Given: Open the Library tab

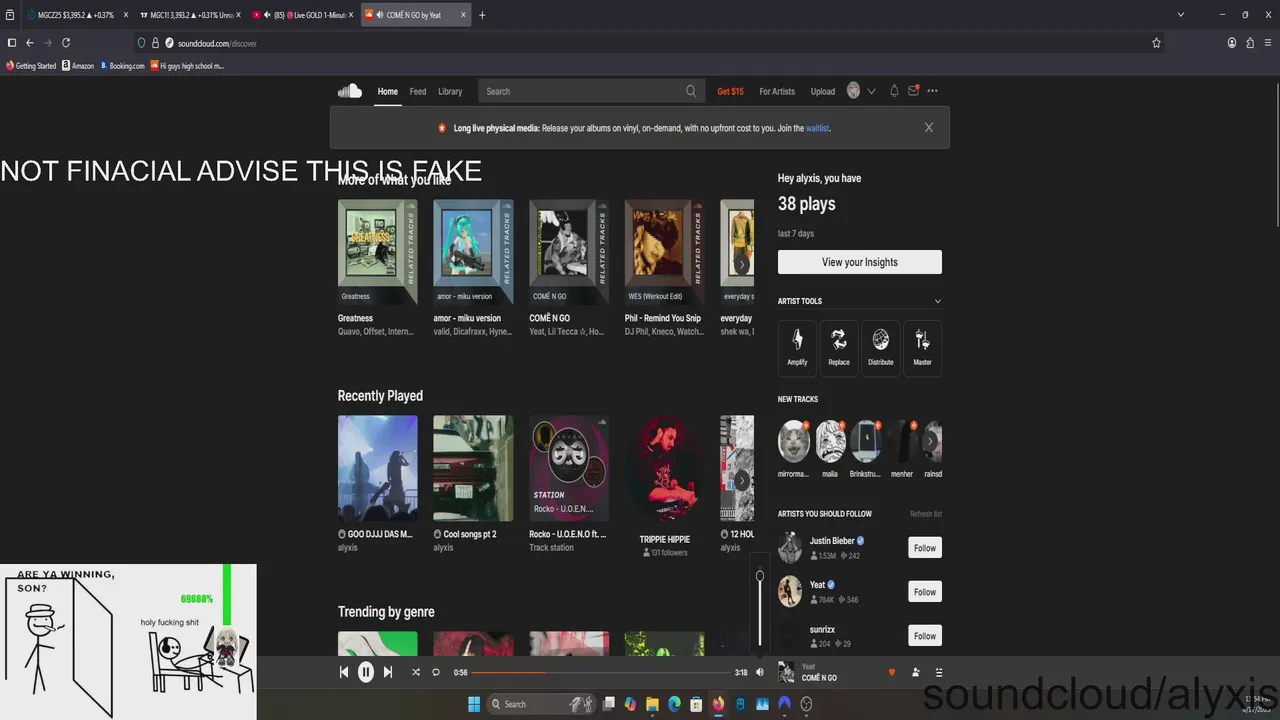Looking at the screenshot, I should point(450,91).
